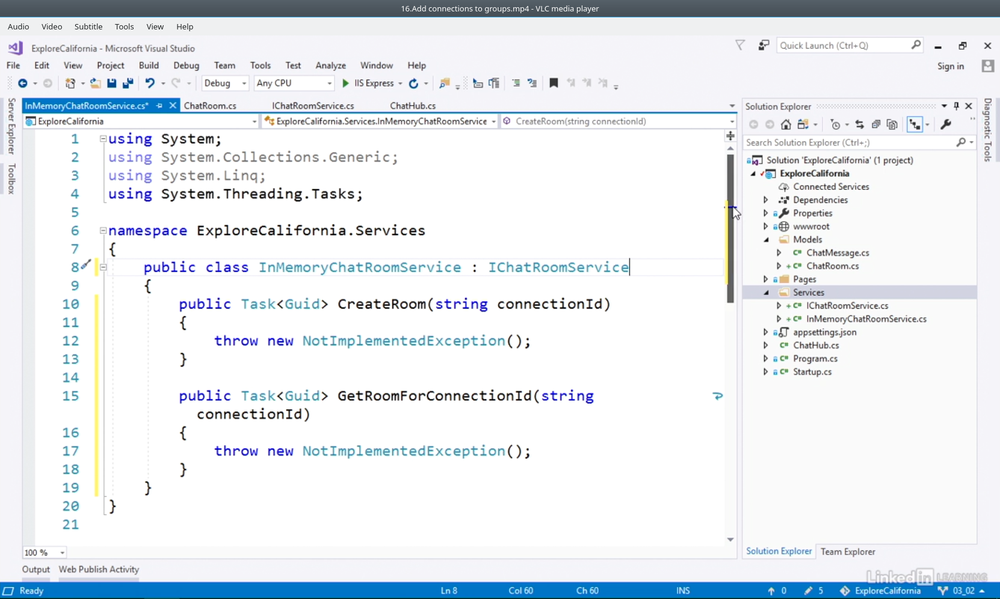
Task: Click the word-wrap arrow glyph on line 15
Action: click(x=717, y=396)
